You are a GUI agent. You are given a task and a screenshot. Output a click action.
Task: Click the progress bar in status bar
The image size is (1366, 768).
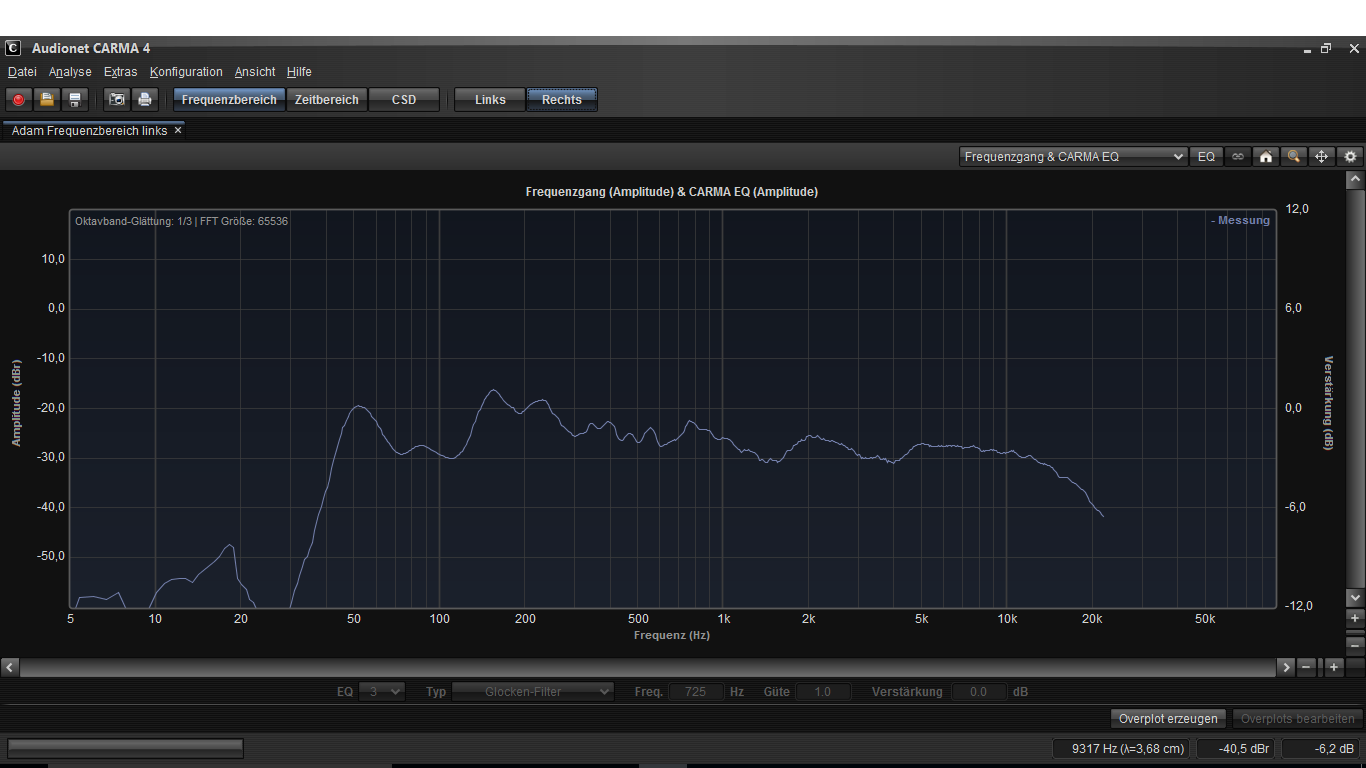point(125,748)
